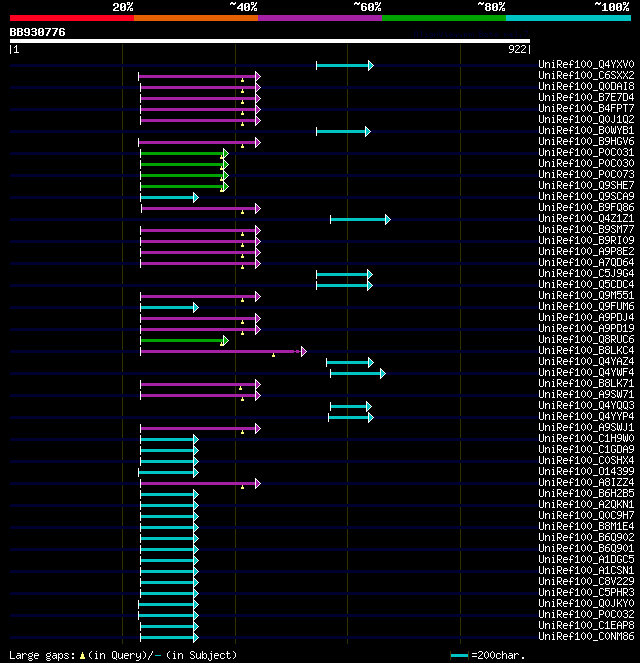The width and height of the screenshot is (640, 663).
Task: Open the UniRef100_C5J9G4 subject link
Action: pyautogui.click(x=586, y=273)
